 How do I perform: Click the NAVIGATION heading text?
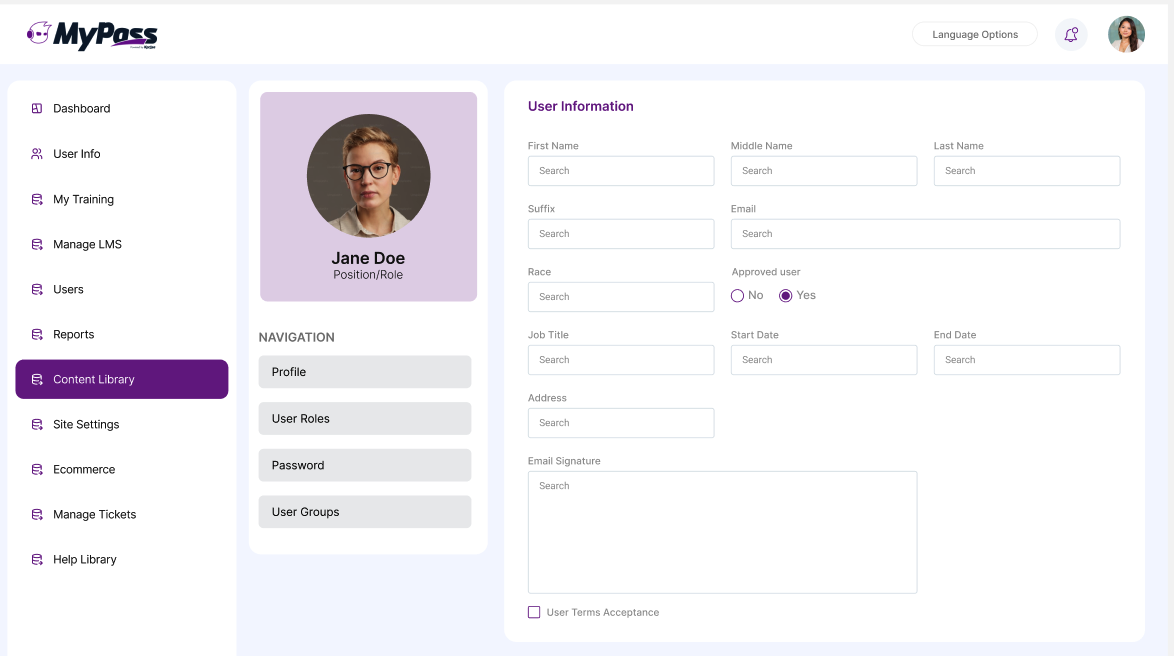[296, 337]
